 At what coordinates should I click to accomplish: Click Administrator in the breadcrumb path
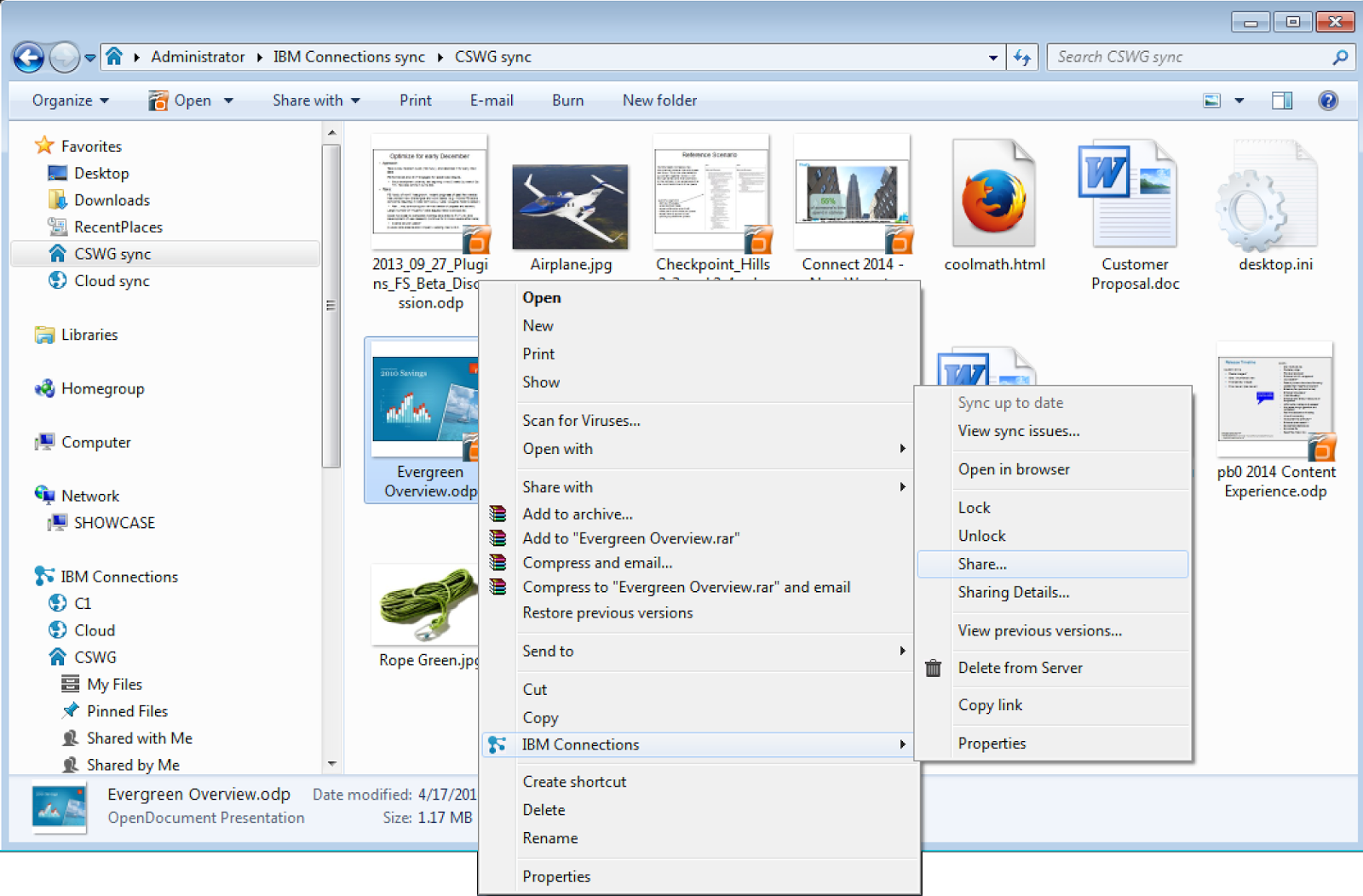tap(198, 57)
